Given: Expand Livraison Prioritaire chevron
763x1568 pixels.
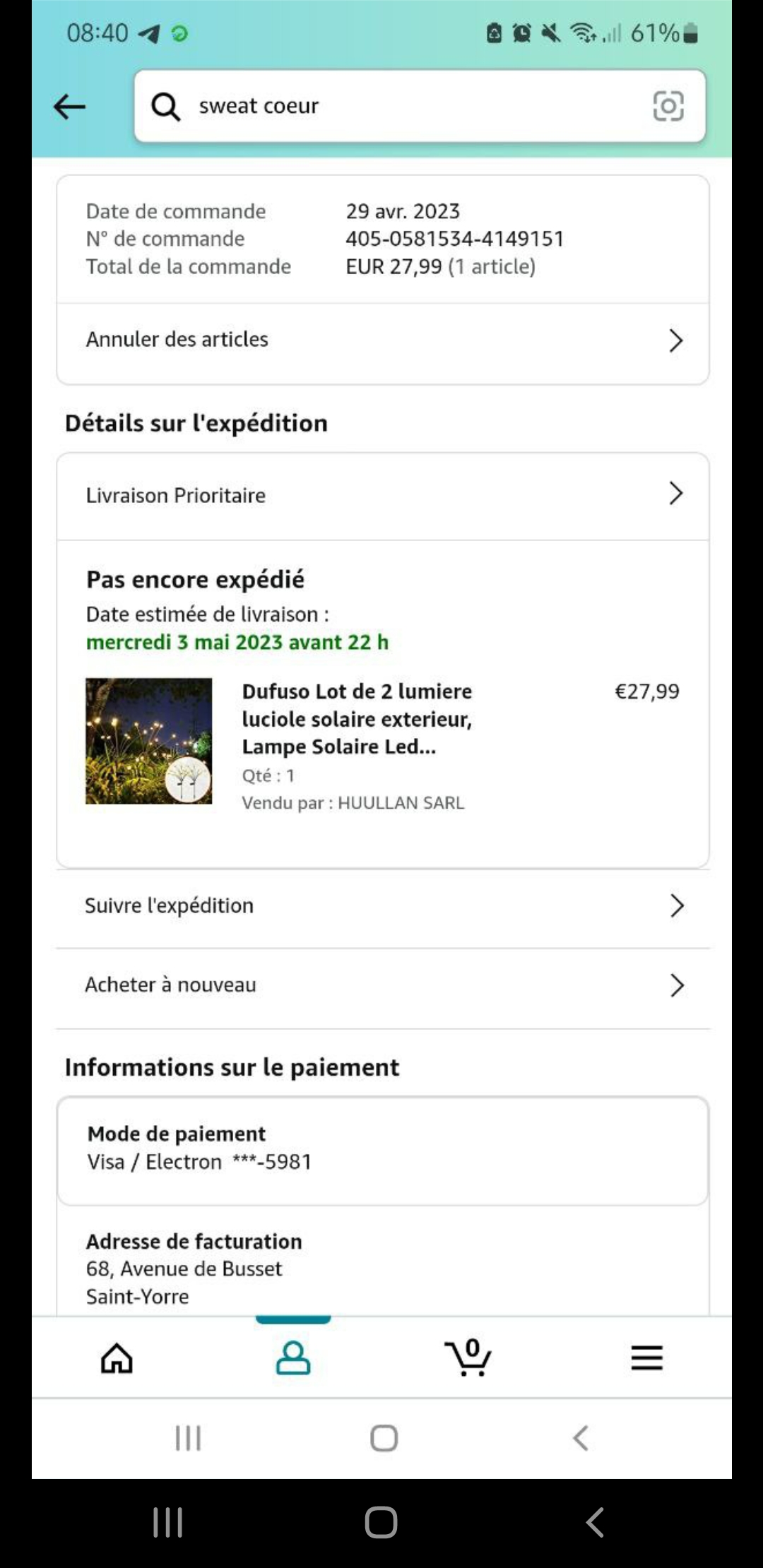Looking at the screenshot, I should pos(675,494).
